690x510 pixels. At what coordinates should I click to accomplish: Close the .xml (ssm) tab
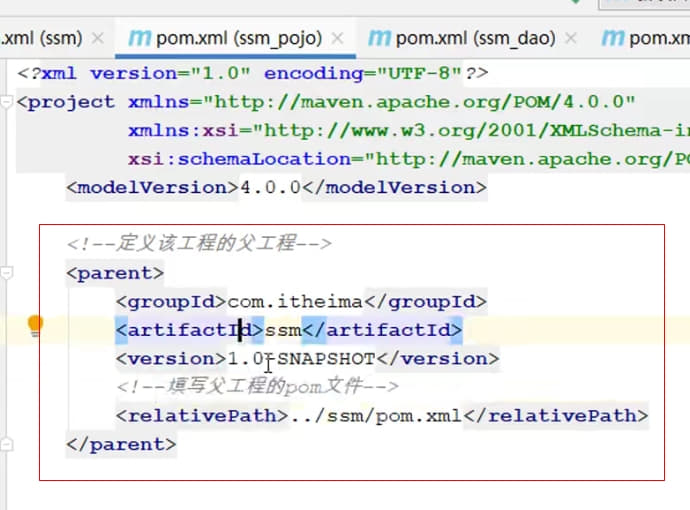(x=98, y=39)
